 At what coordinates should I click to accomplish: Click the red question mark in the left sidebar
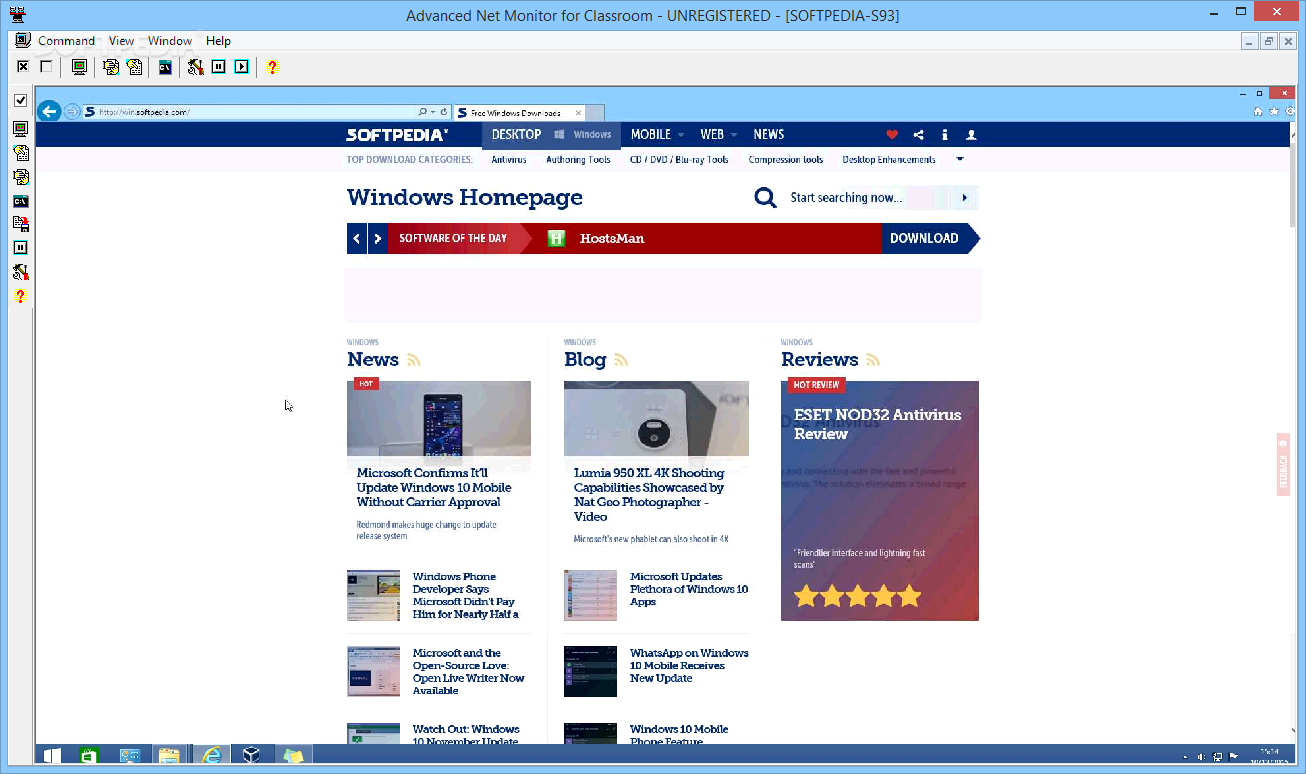coord(20,297)
